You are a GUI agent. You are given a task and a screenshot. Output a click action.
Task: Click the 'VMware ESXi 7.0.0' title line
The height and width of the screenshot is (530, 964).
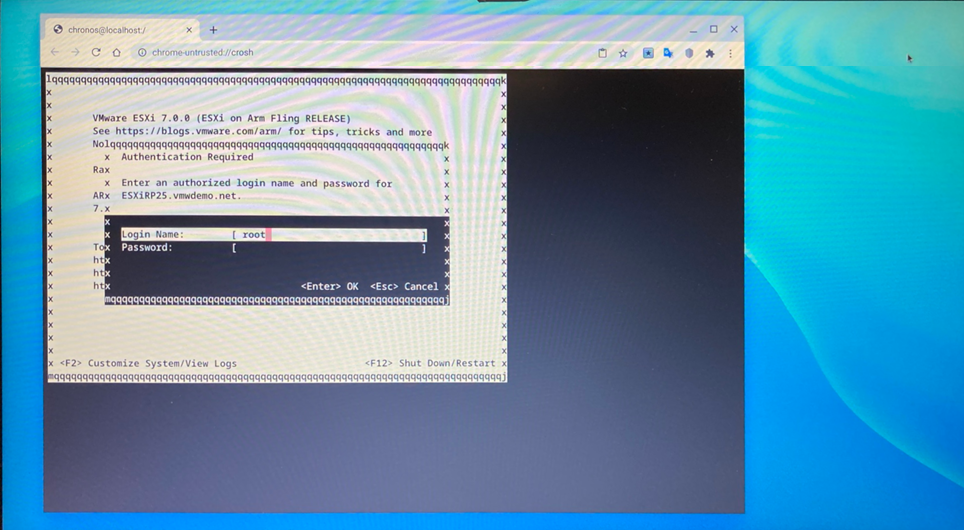[x=221, y=118]
